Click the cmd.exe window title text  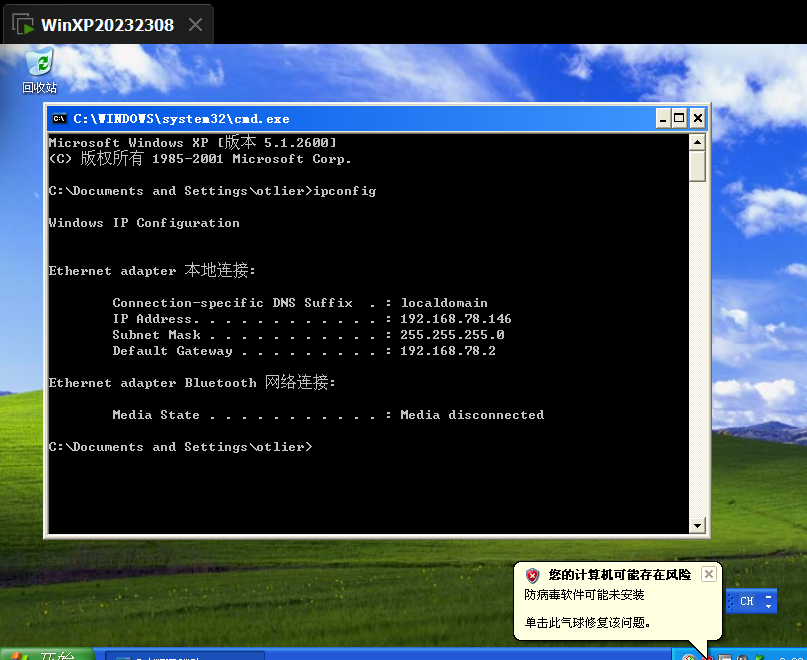point(181,119)
